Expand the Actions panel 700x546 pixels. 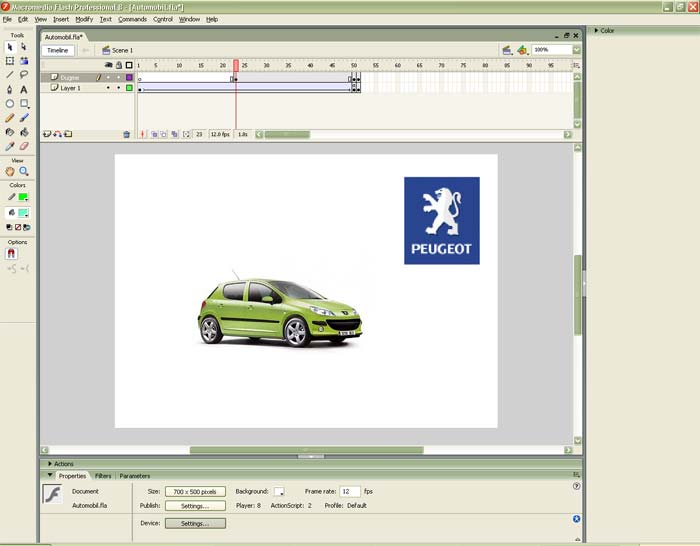pos(50,463)
